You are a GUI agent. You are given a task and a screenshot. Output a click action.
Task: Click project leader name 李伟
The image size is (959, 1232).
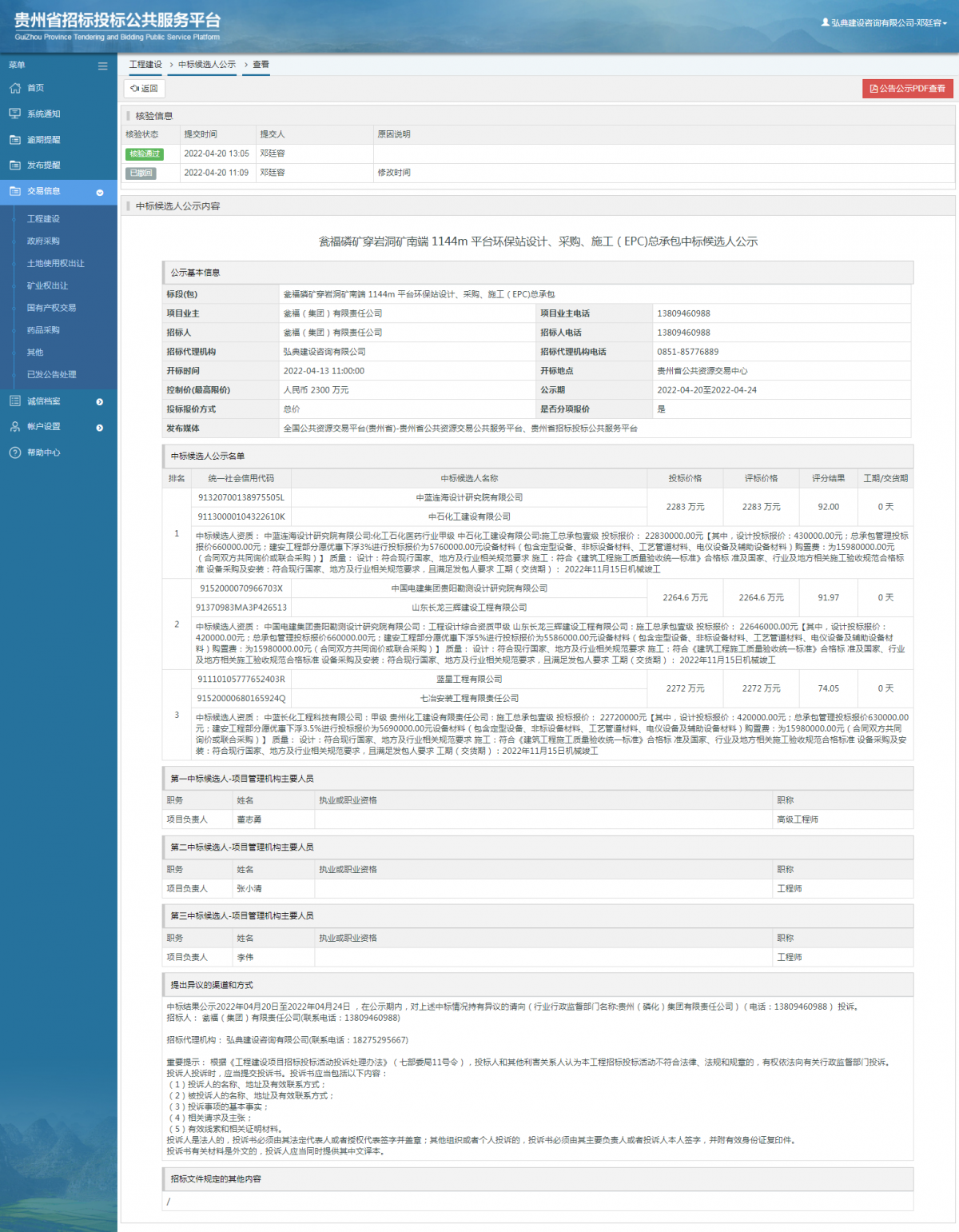(245, 957)
